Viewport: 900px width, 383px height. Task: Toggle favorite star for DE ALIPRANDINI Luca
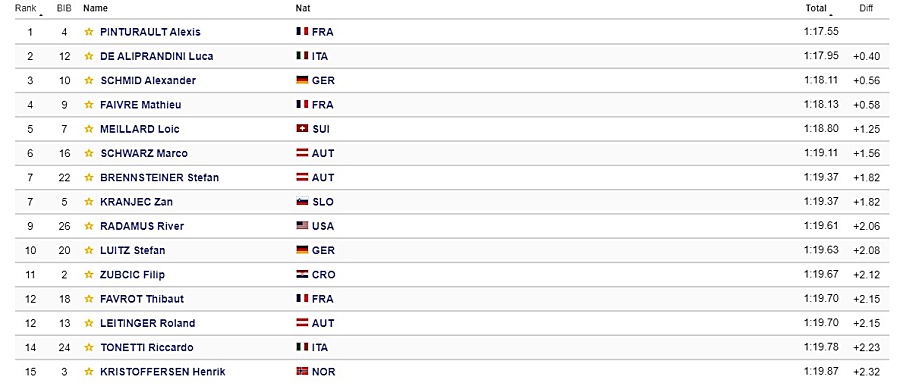pyautogui.click(x=88, y=56)
